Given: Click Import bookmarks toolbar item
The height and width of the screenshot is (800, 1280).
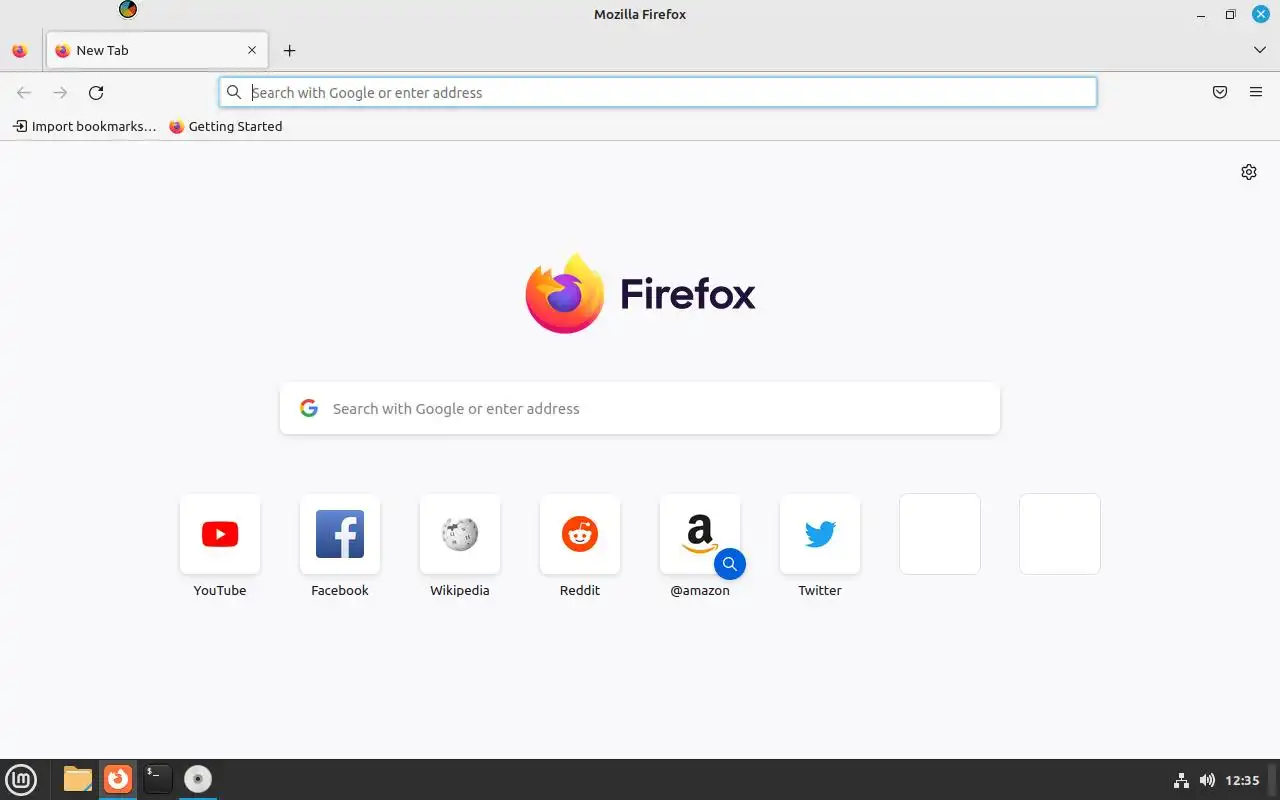Looking at the screenshot, I should [x=85, y=126].
